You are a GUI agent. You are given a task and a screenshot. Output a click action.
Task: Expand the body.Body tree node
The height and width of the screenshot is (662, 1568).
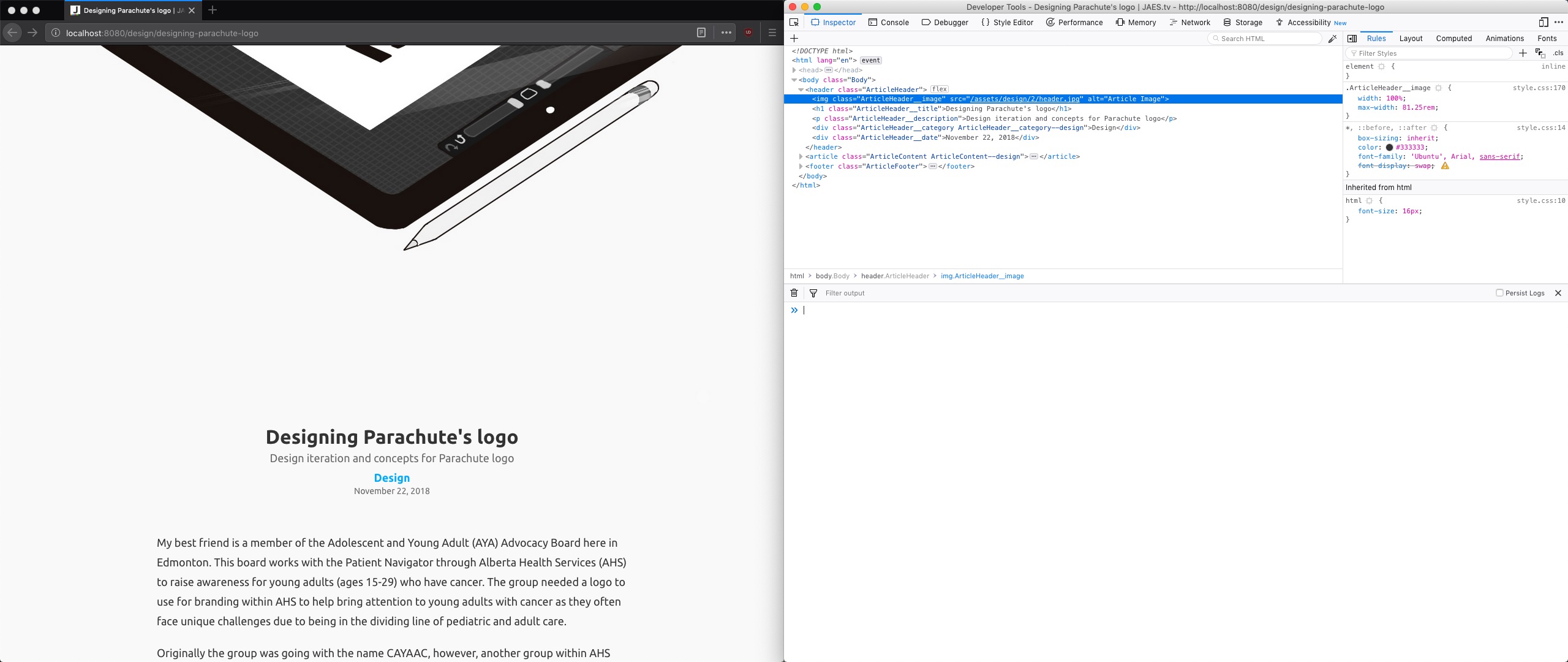pyautogui.click(x=794, y=79)
